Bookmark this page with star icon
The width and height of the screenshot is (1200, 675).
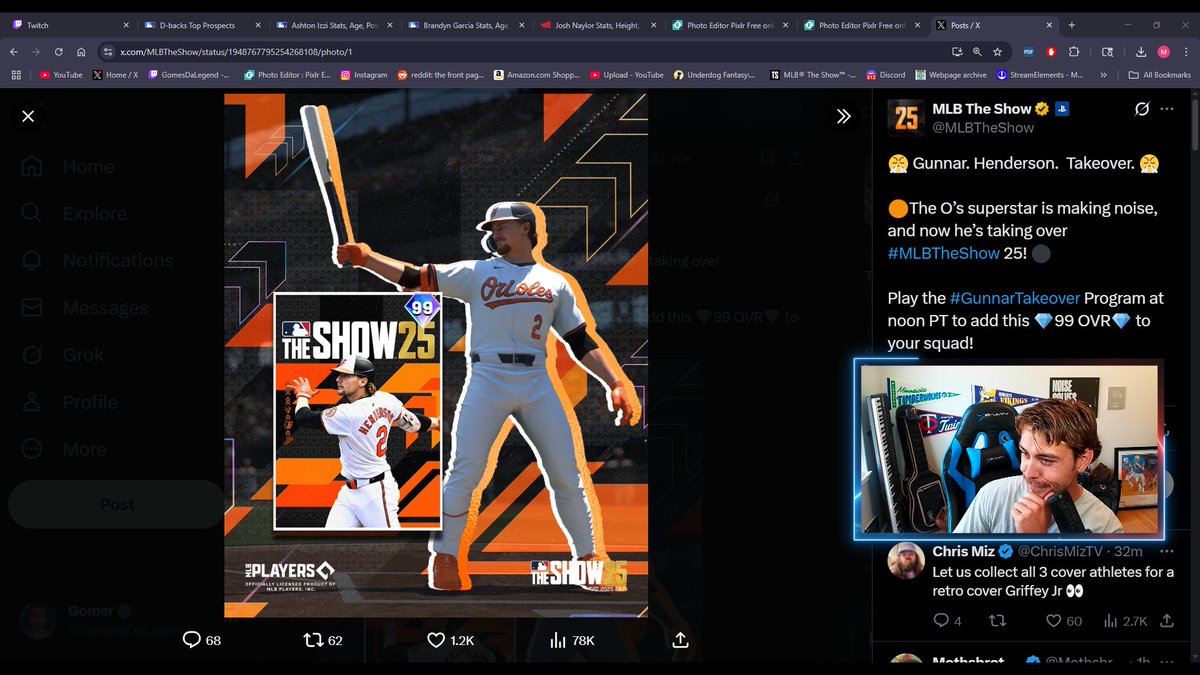tap(997, 51)
